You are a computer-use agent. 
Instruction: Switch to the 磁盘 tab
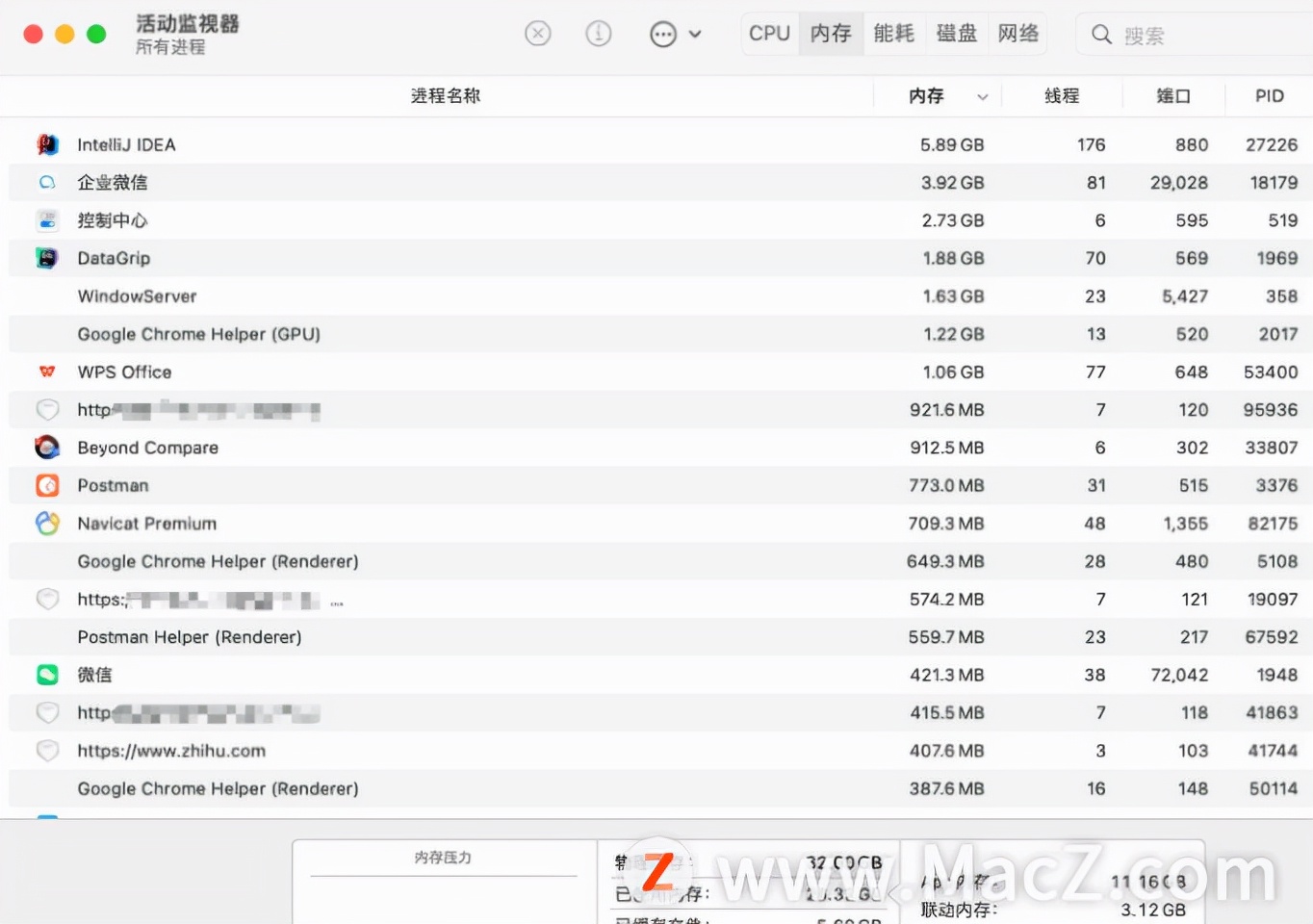957,32
